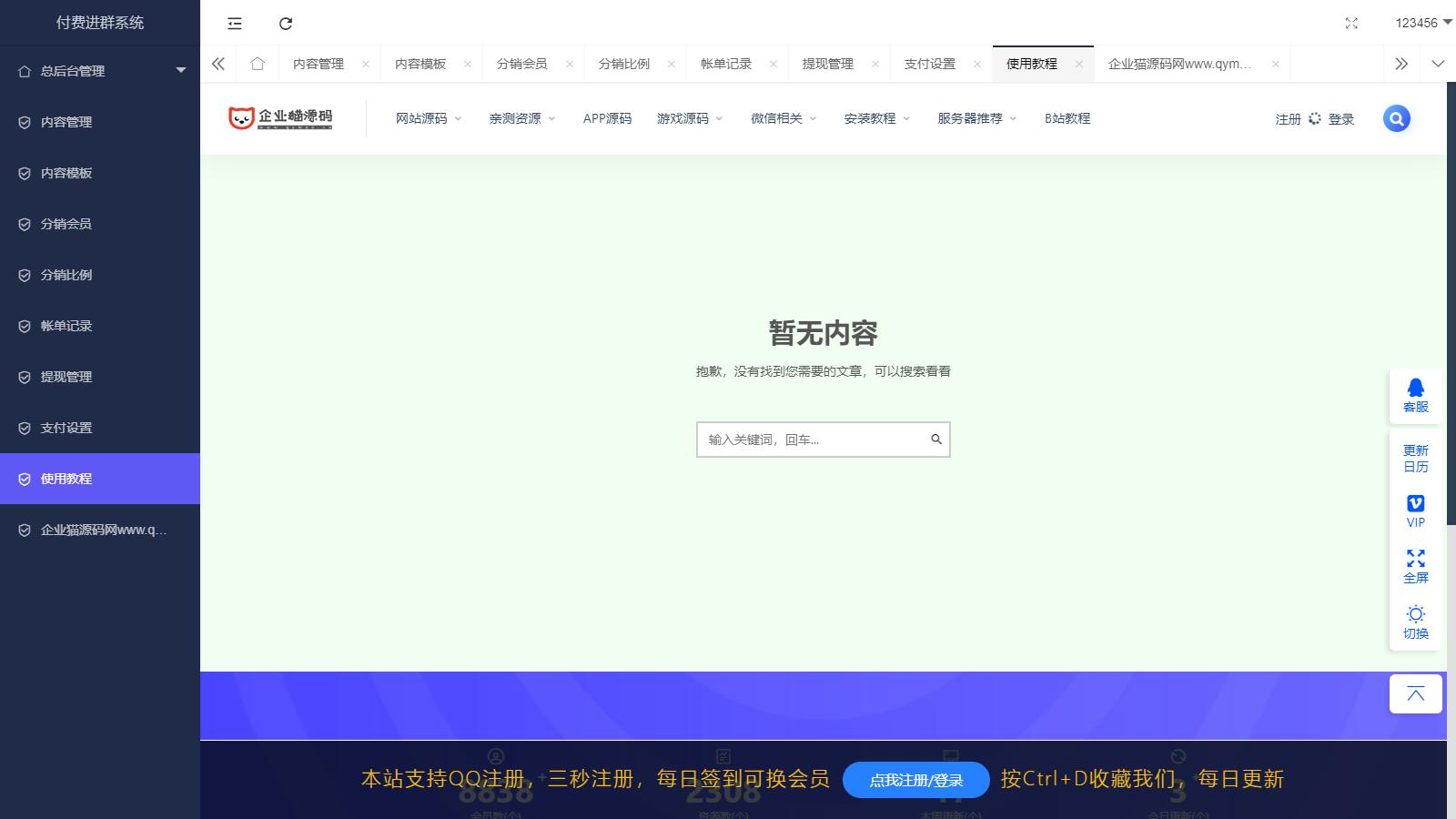Toggle fullscreen with 全屏 floating button

[1415, 566]
